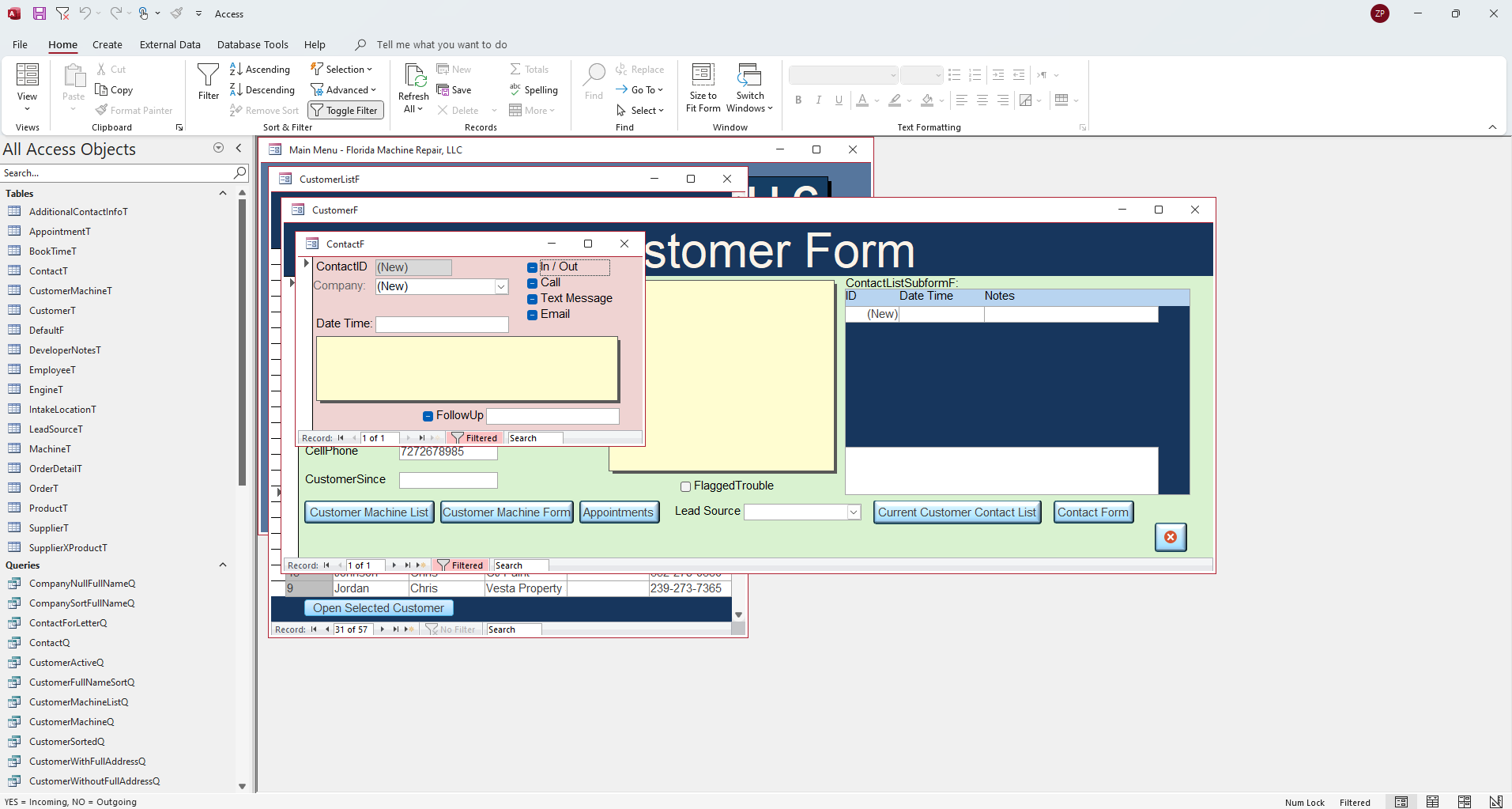
Task: Click the Customer Machine List button
Action: [x=368, y=512]
